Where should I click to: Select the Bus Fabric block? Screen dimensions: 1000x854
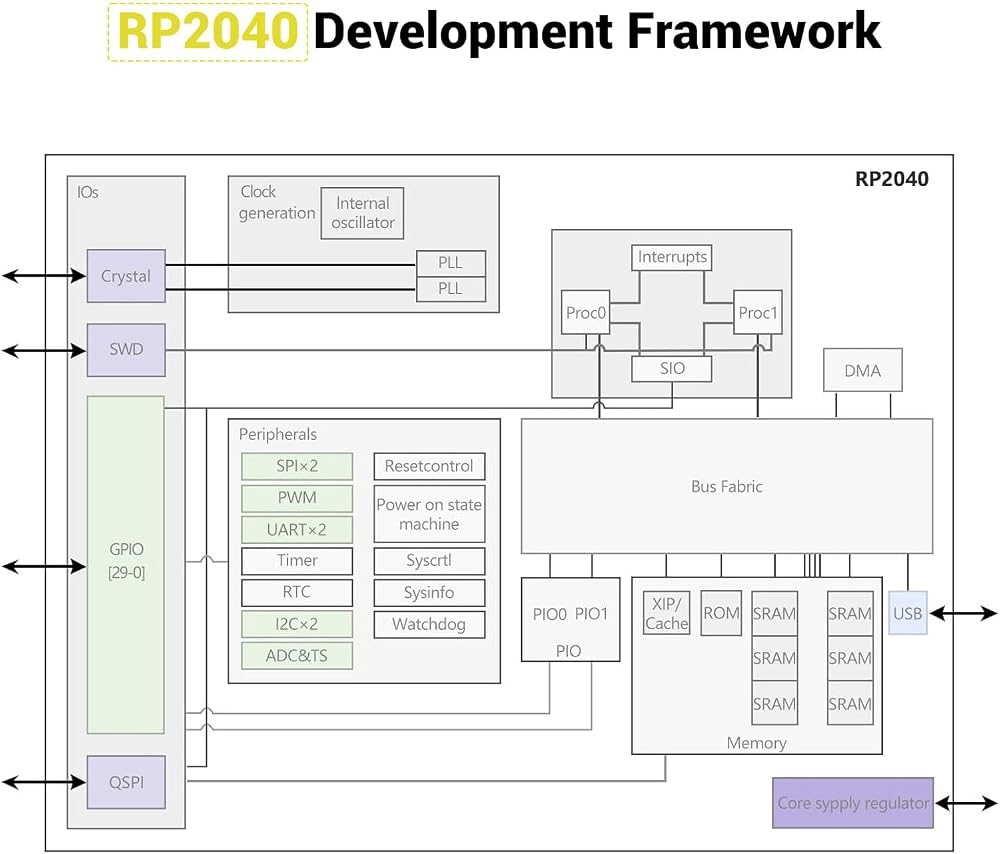(x=727, y=487)
